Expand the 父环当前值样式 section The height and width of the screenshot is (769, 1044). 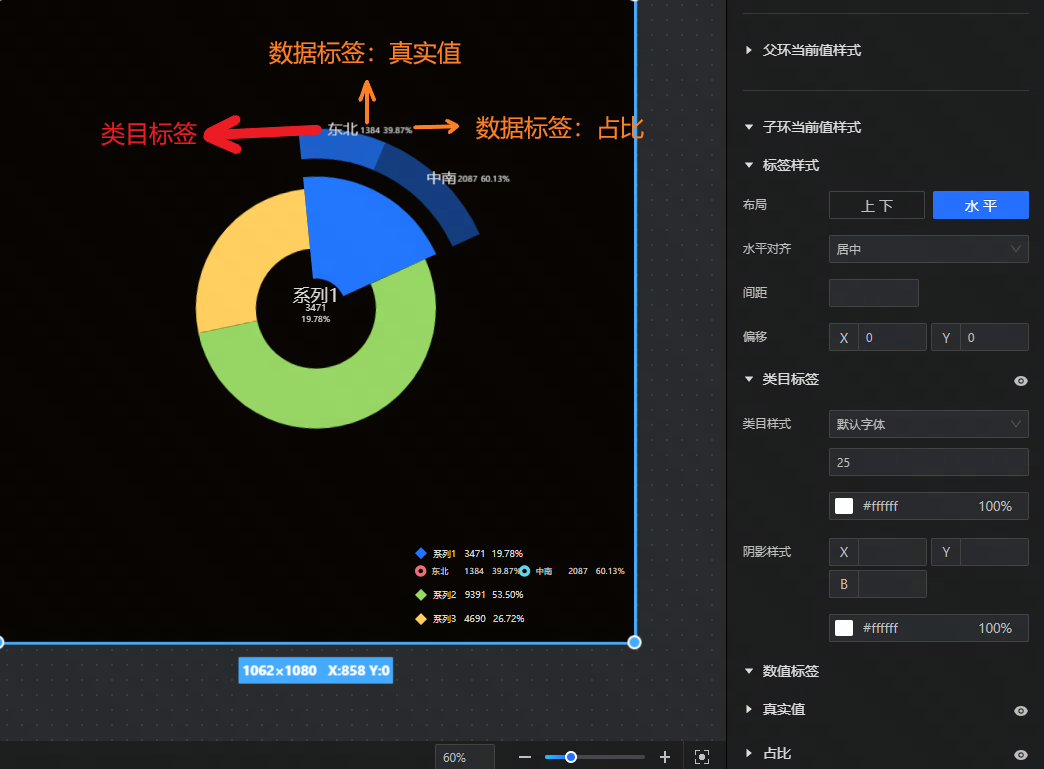point(749,50)
